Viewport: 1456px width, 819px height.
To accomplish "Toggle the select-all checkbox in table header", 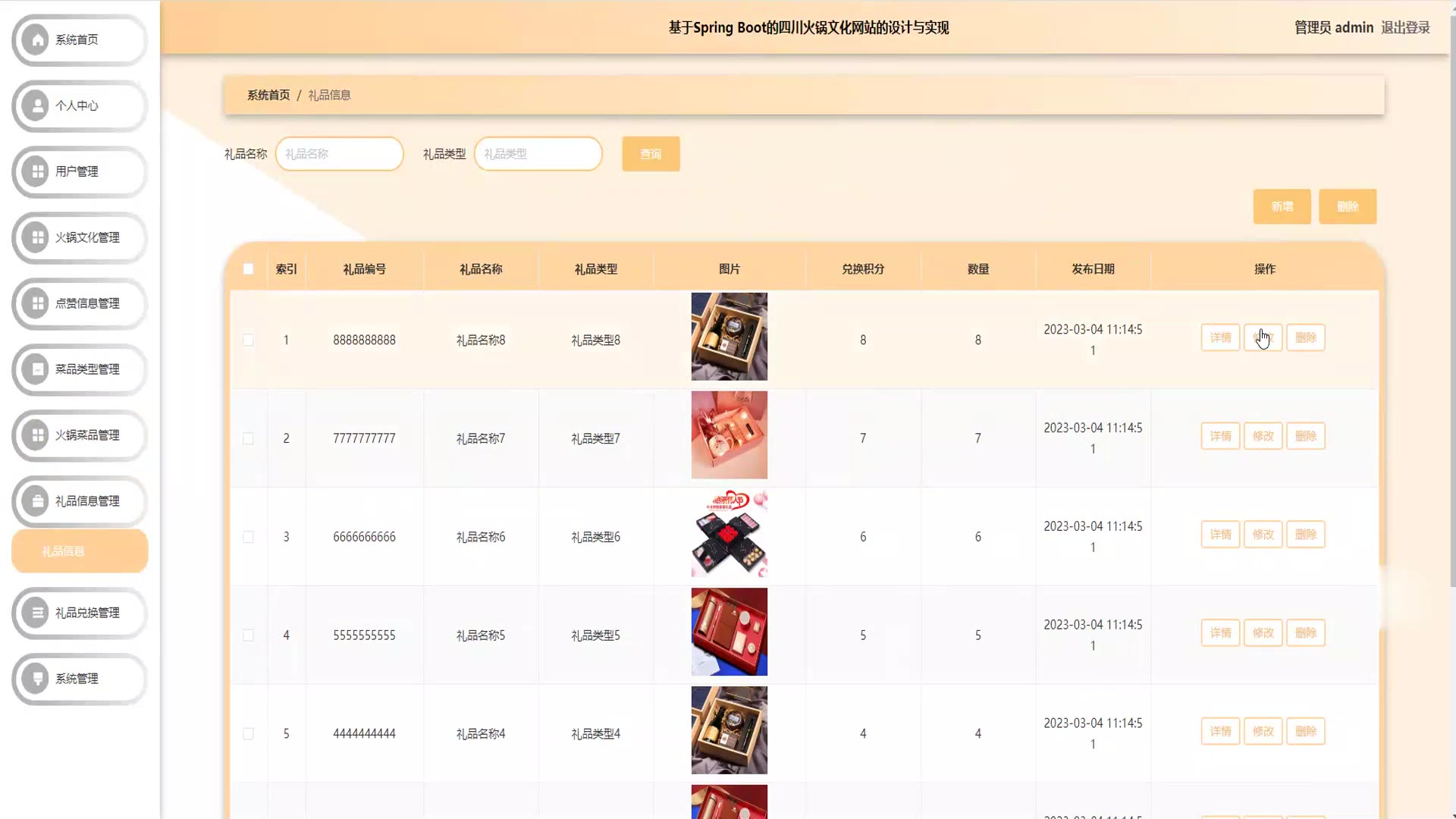I will pos(248,269).
